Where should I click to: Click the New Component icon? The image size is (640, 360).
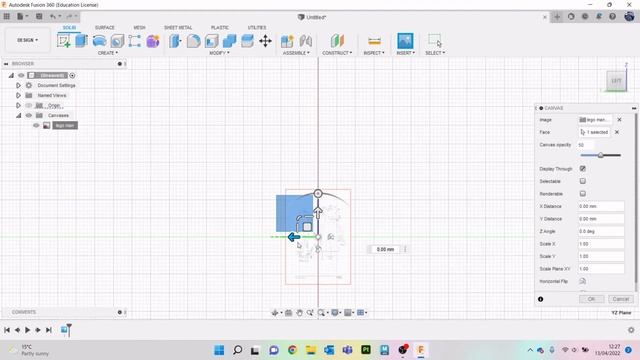tap(287, 41)
